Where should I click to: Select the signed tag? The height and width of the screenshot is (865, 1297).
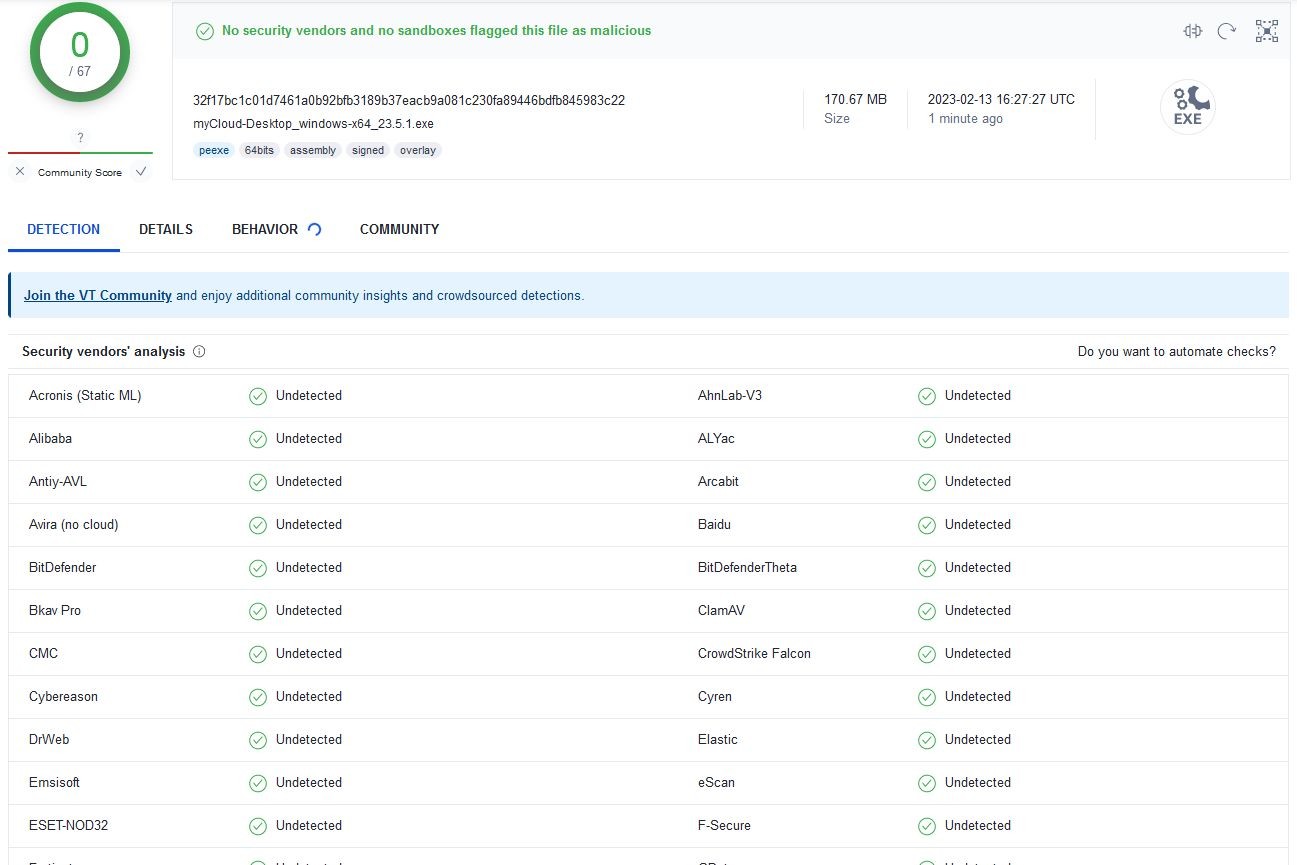[x=367, y=150]
